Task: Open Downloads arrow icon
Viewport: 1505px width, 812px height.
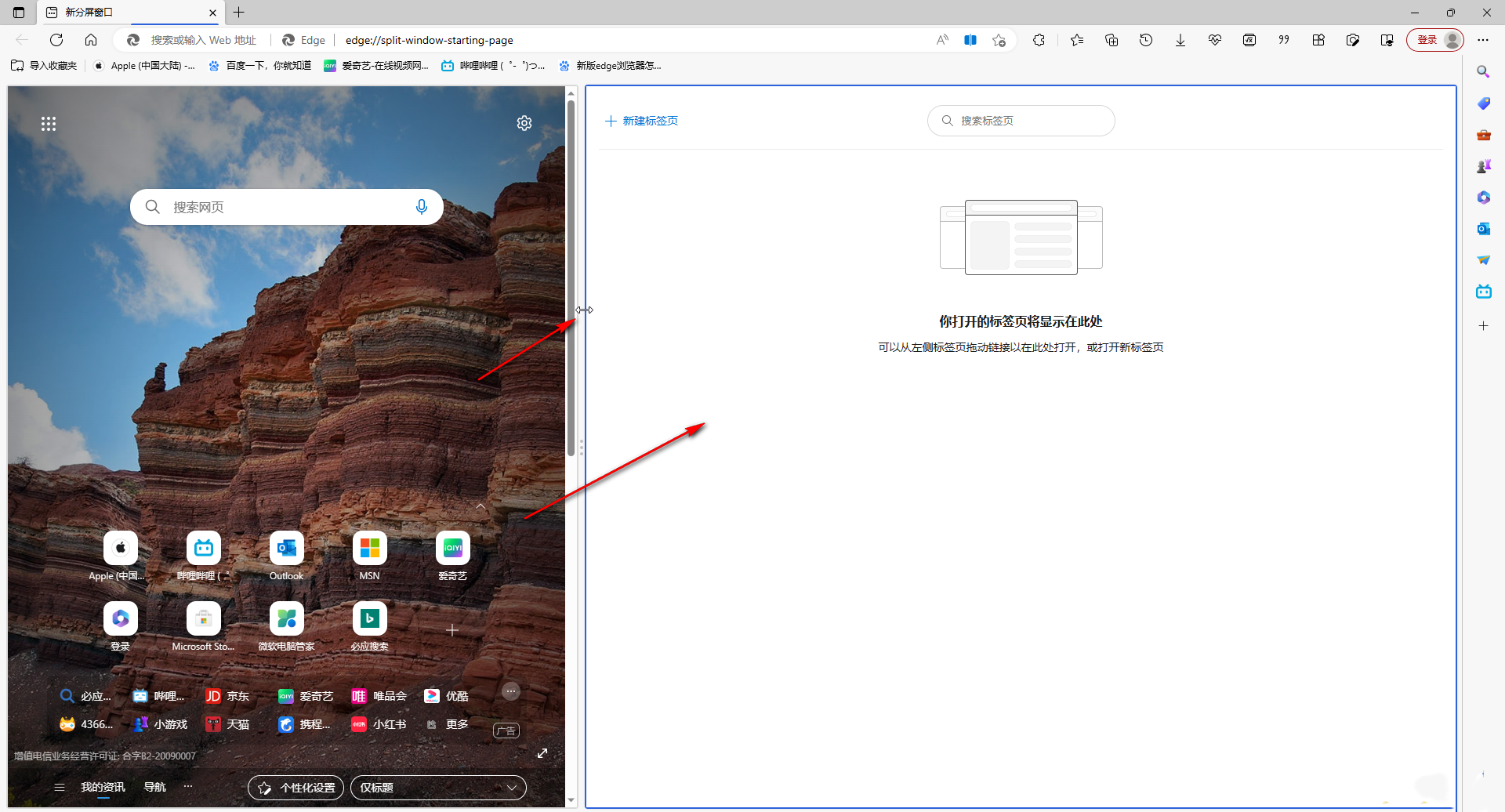Action: [1180, 40]
